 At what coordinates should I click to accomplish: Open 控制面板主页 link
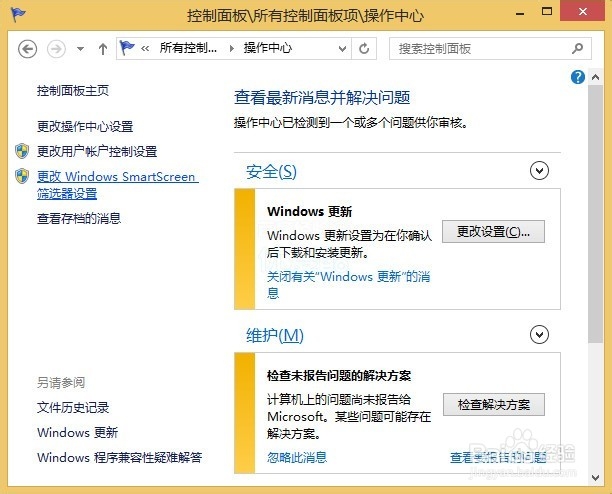(73, 91)
